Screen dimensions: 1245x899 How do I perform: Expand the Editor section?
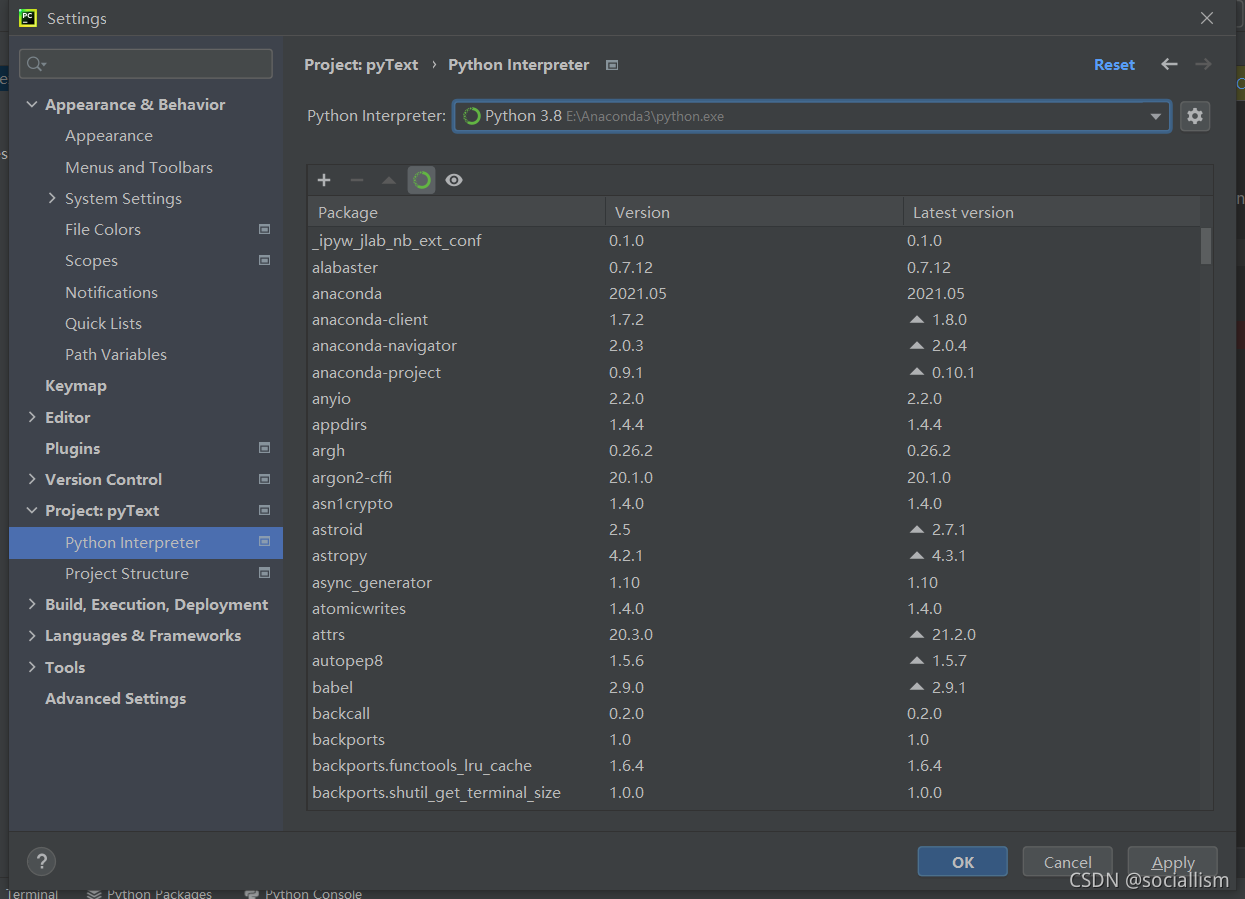click(x=32, y=417)
